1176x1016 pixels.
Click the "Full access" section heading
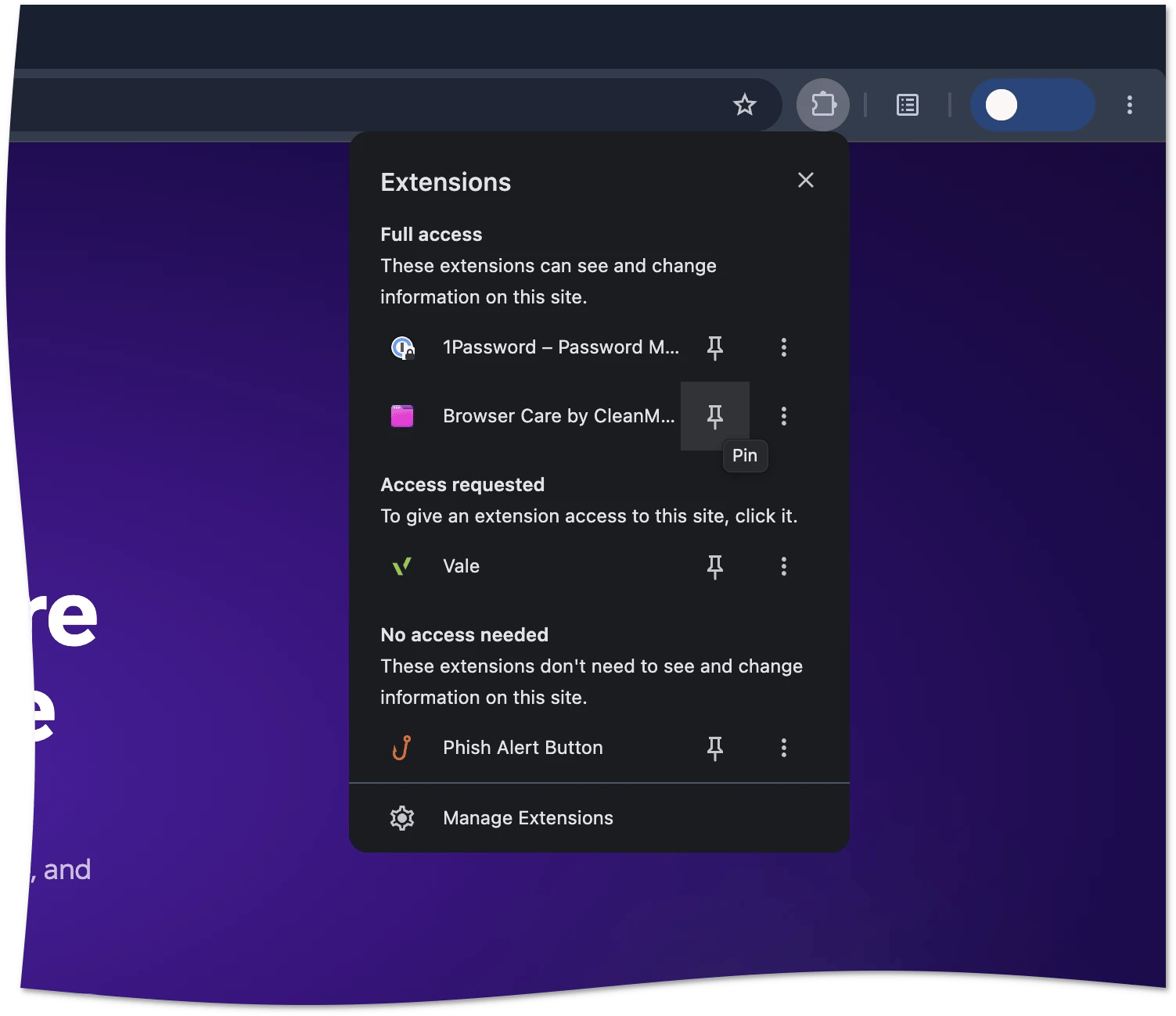pyautogui.click(x=431, y=235)
